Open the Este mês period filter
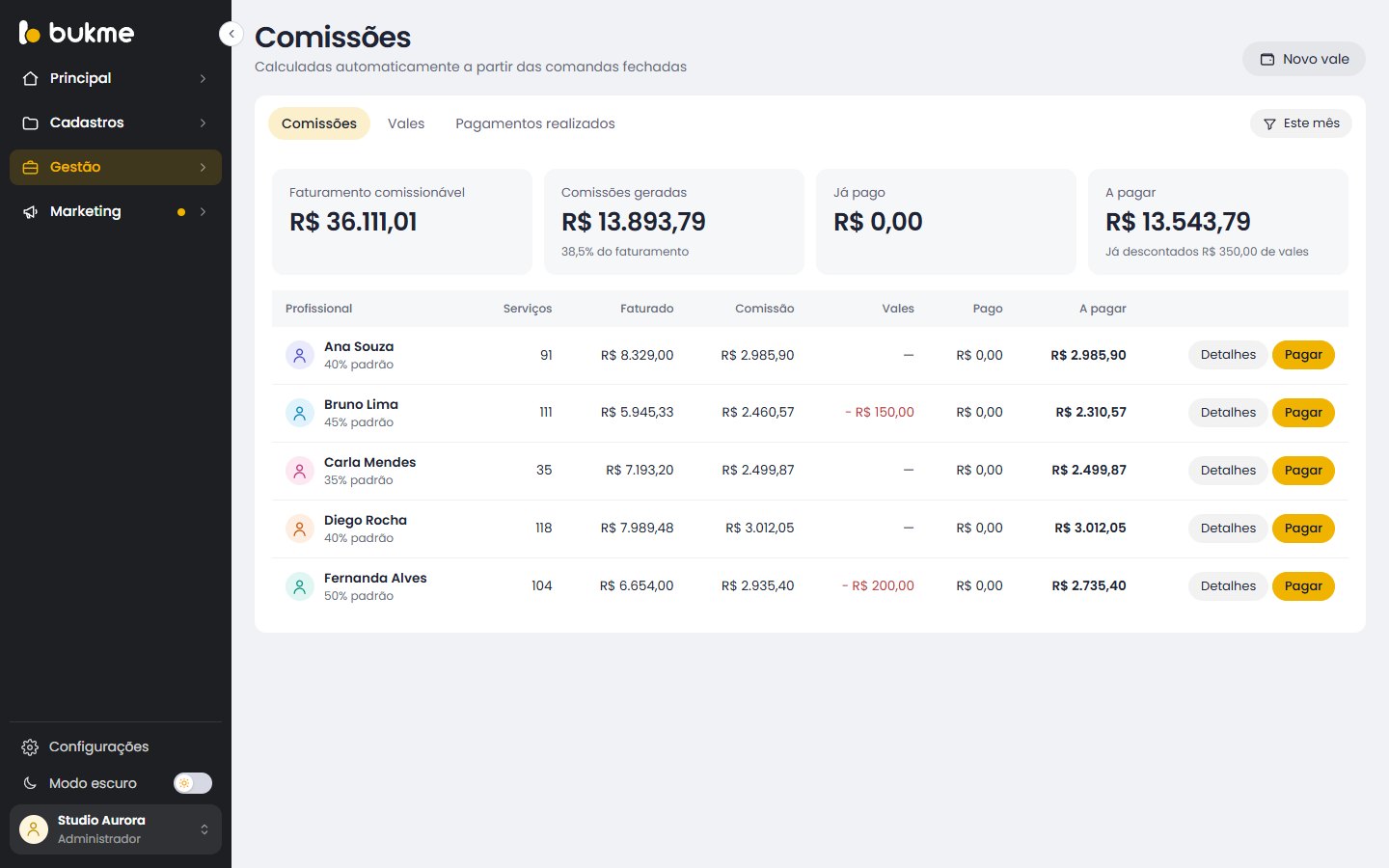This screenshot has width=1389, height=868. pos(1301,123)
